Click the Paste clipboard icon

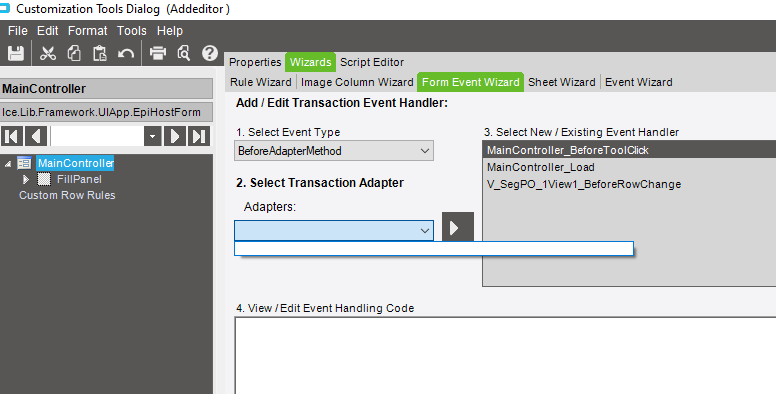point(100,53)
